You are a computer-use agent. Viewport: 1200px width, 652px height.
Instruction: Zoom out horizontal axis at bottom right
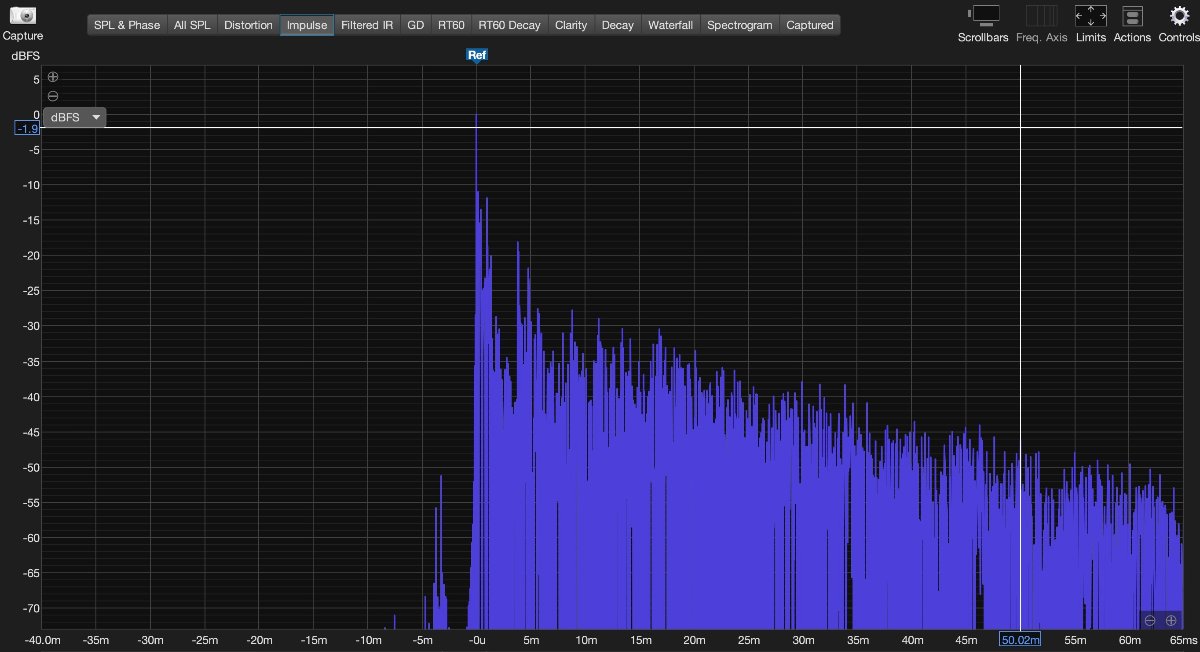1150,620
